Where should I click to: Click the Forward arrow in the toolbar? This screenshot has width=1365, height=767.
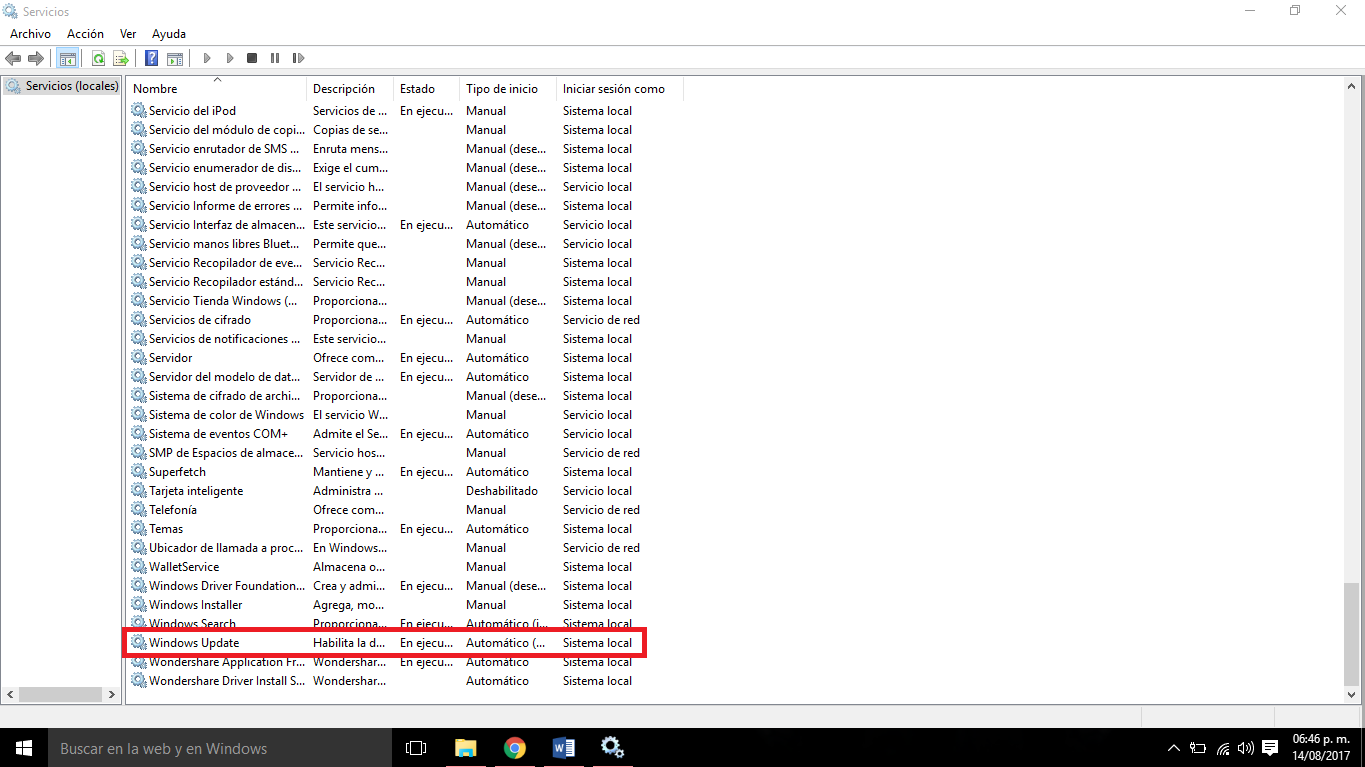(x=36, y=59)
